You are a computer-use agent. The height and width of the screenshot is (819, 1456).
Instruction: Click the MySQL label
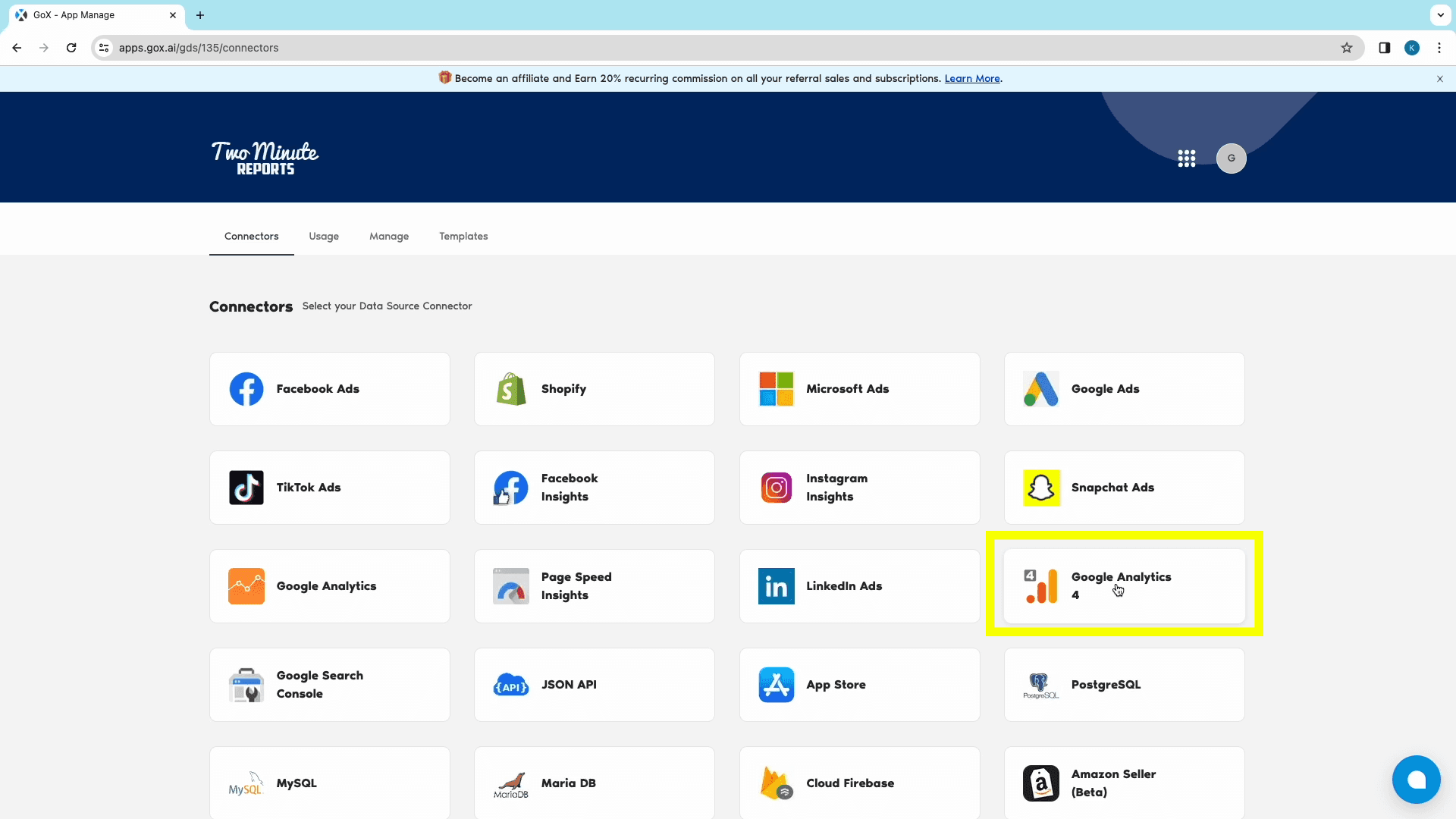click(297, 783)
